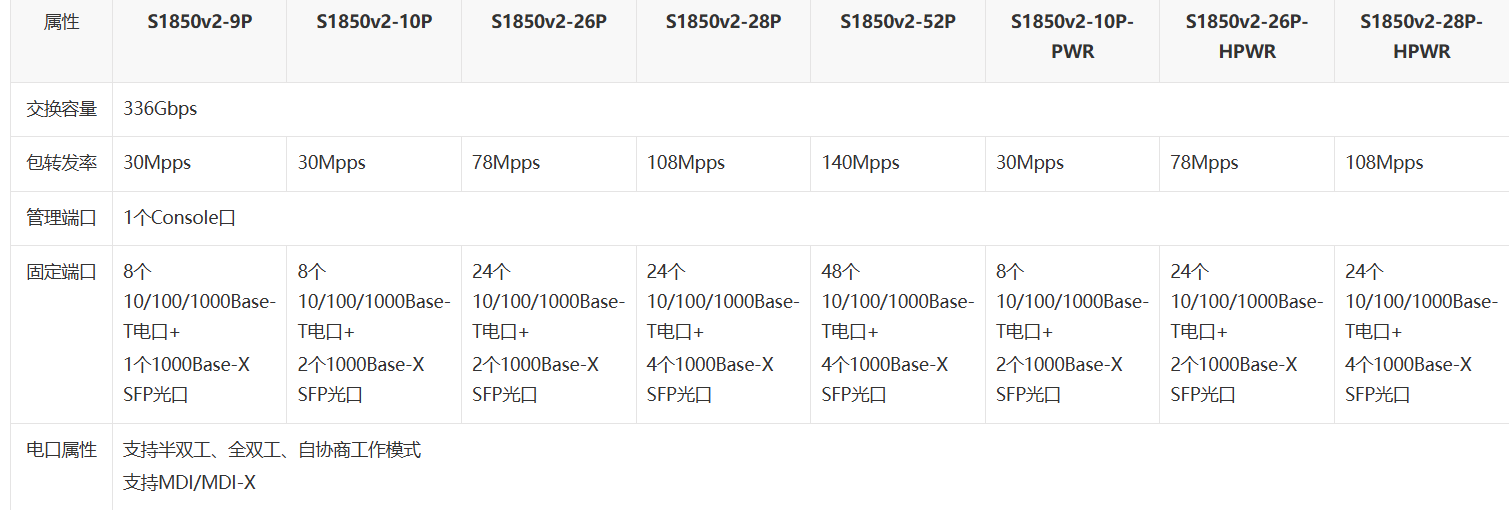Click the 电口属性 row label
The image size is (1509, 510).
[62, 450]
